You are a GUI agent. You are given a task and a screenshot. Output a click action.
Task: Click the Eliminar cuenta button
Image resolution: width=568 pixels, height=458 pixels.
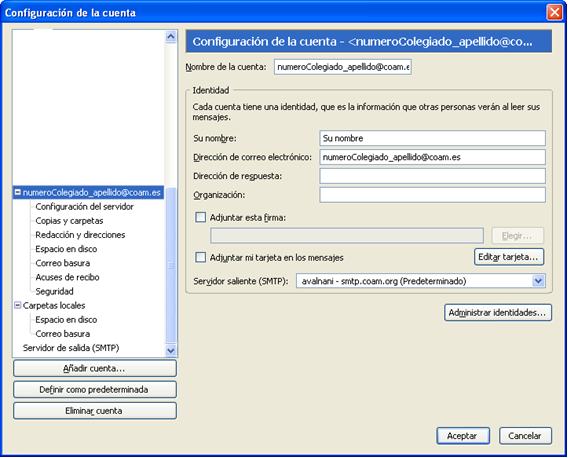coord(95,411)
